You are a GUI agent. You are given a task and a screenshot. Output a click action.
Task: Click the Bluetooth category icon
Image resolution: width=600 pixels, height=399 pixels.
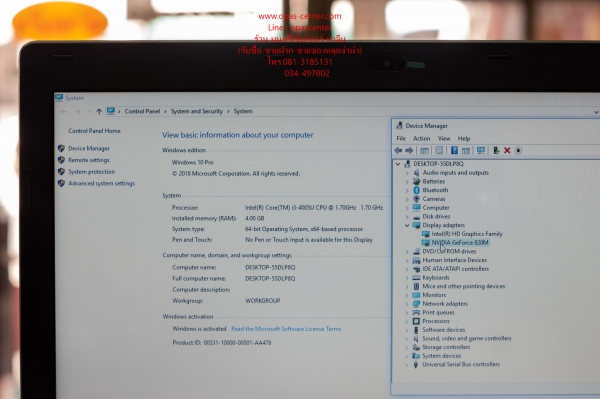pyautogui.click(x=416, y=190)
